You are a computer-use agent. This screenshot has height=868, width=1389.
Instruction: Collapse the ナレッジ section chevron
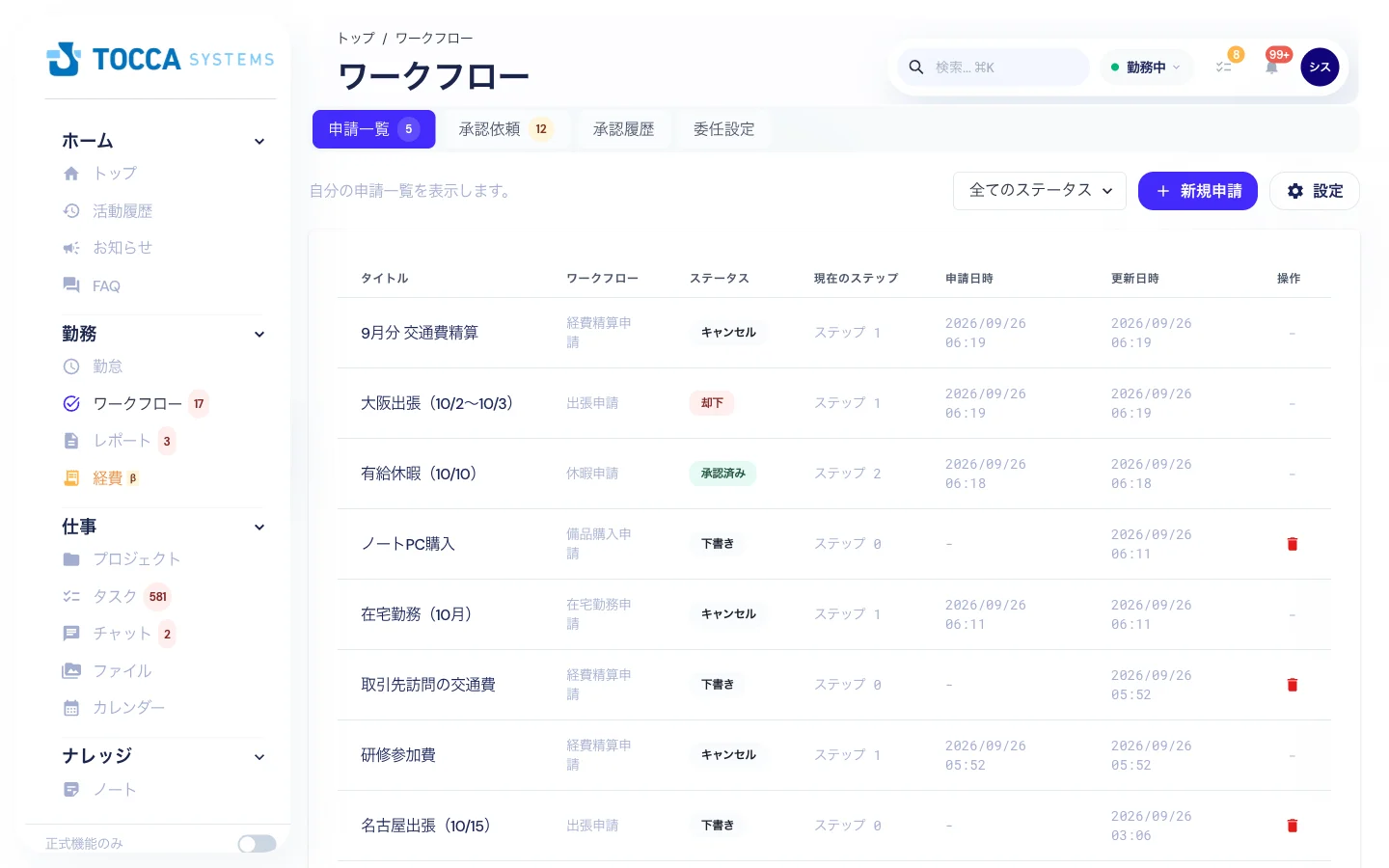(259, 757)
